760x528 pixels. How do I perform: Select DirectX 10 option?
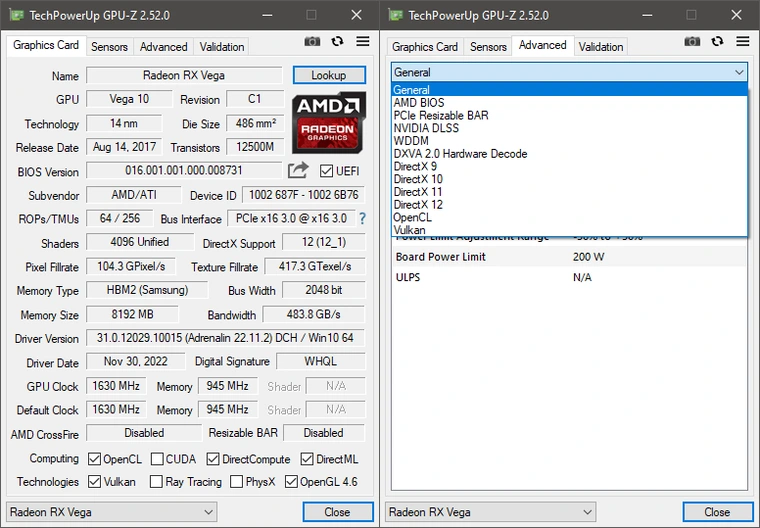tap(569, 179)
